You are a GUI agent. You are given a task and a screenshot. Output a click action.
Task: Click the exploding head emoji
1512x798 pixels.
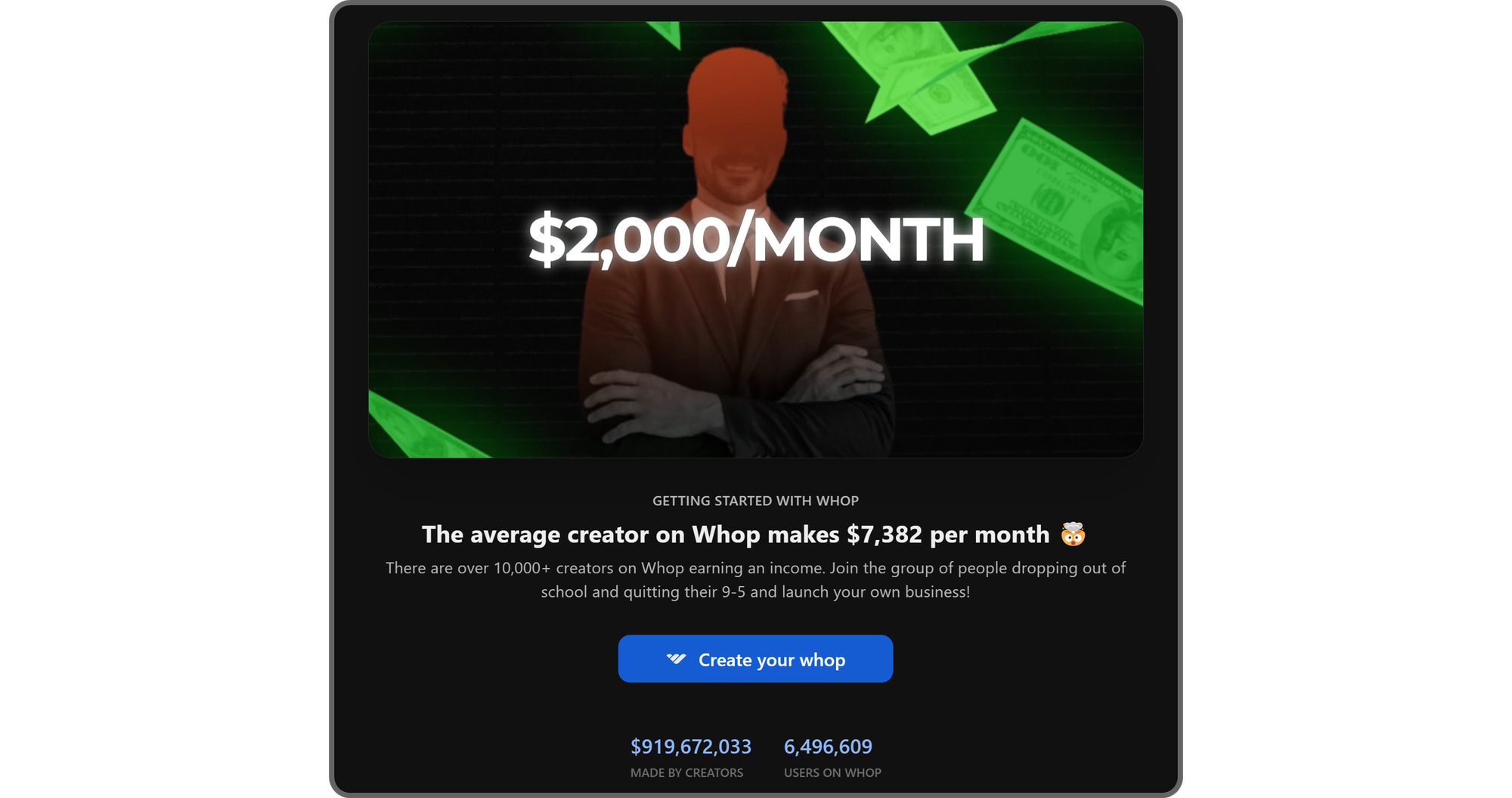coord(1073,535)
